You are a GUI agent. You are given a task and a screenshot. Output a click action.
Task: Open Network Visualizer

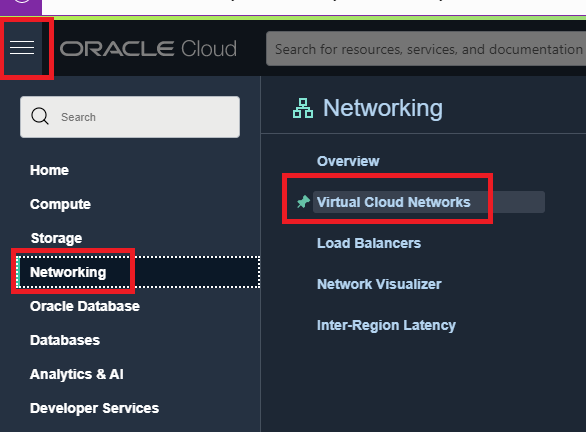[x=379, y=284]
